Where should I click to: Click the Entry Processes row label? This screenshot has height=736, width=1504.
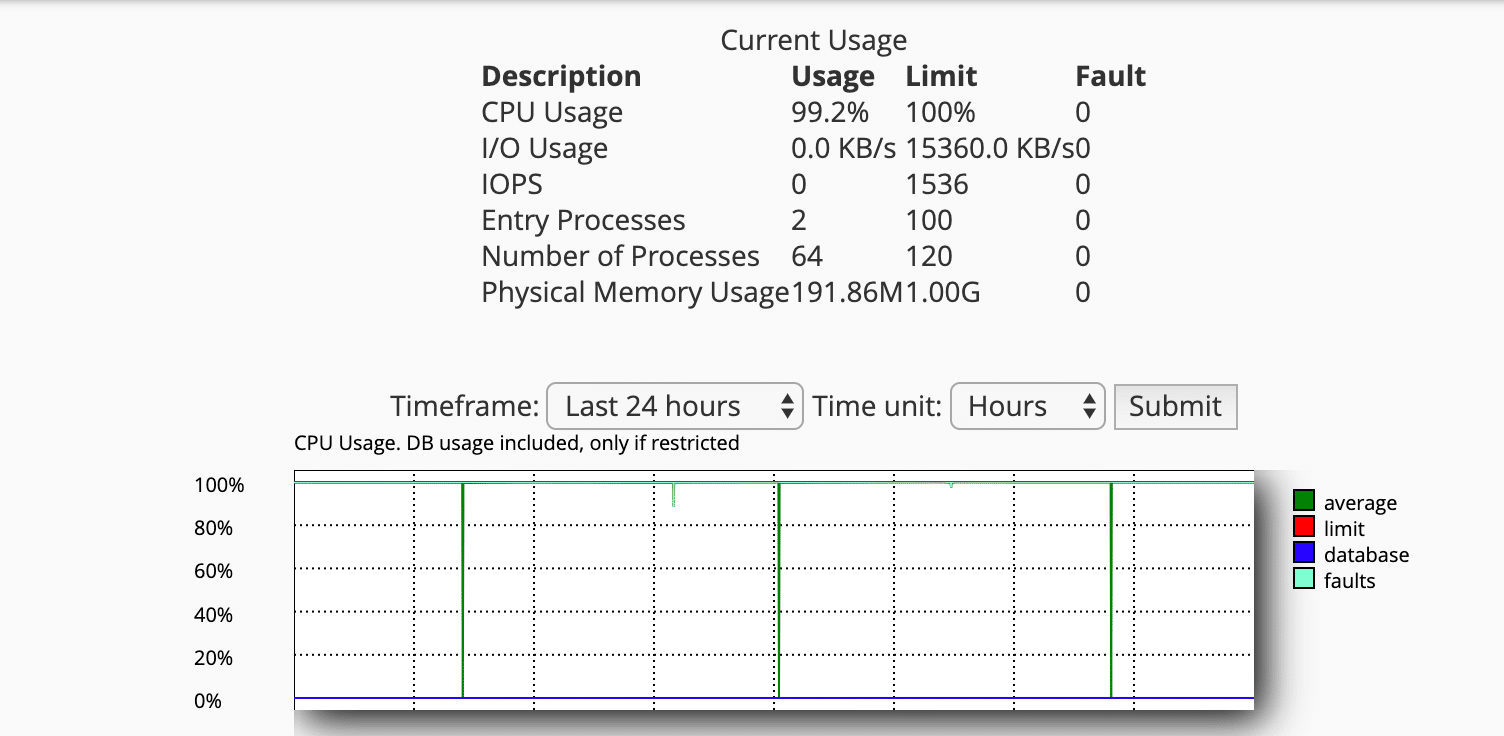(x=583, y=221)
